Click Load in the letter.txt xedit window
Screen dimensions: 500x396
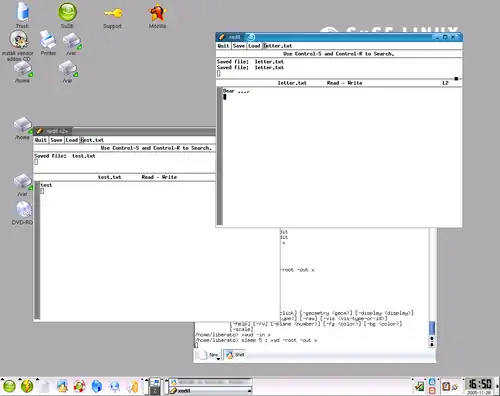254,46
